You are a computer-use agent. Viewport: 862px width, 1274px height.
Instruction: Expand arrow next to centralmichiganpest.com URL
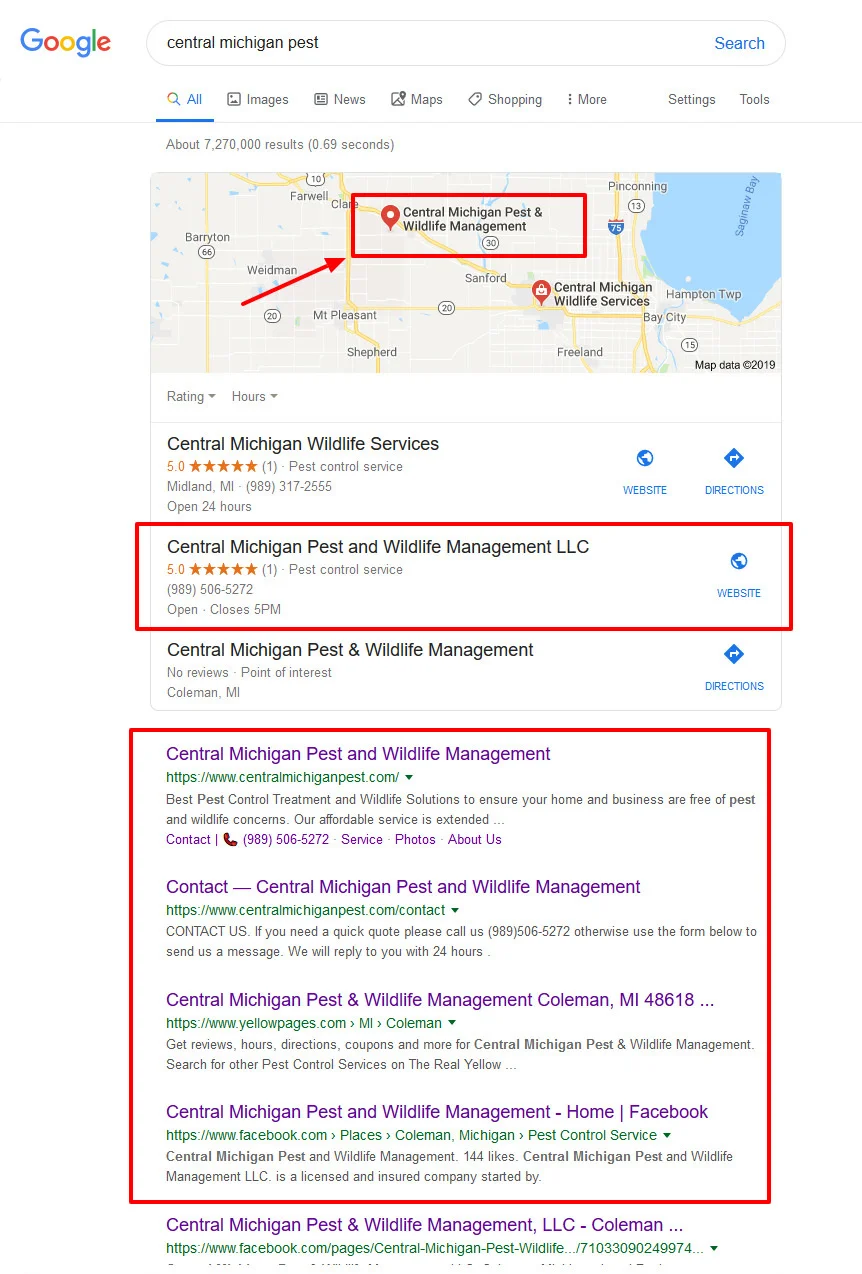409,778
